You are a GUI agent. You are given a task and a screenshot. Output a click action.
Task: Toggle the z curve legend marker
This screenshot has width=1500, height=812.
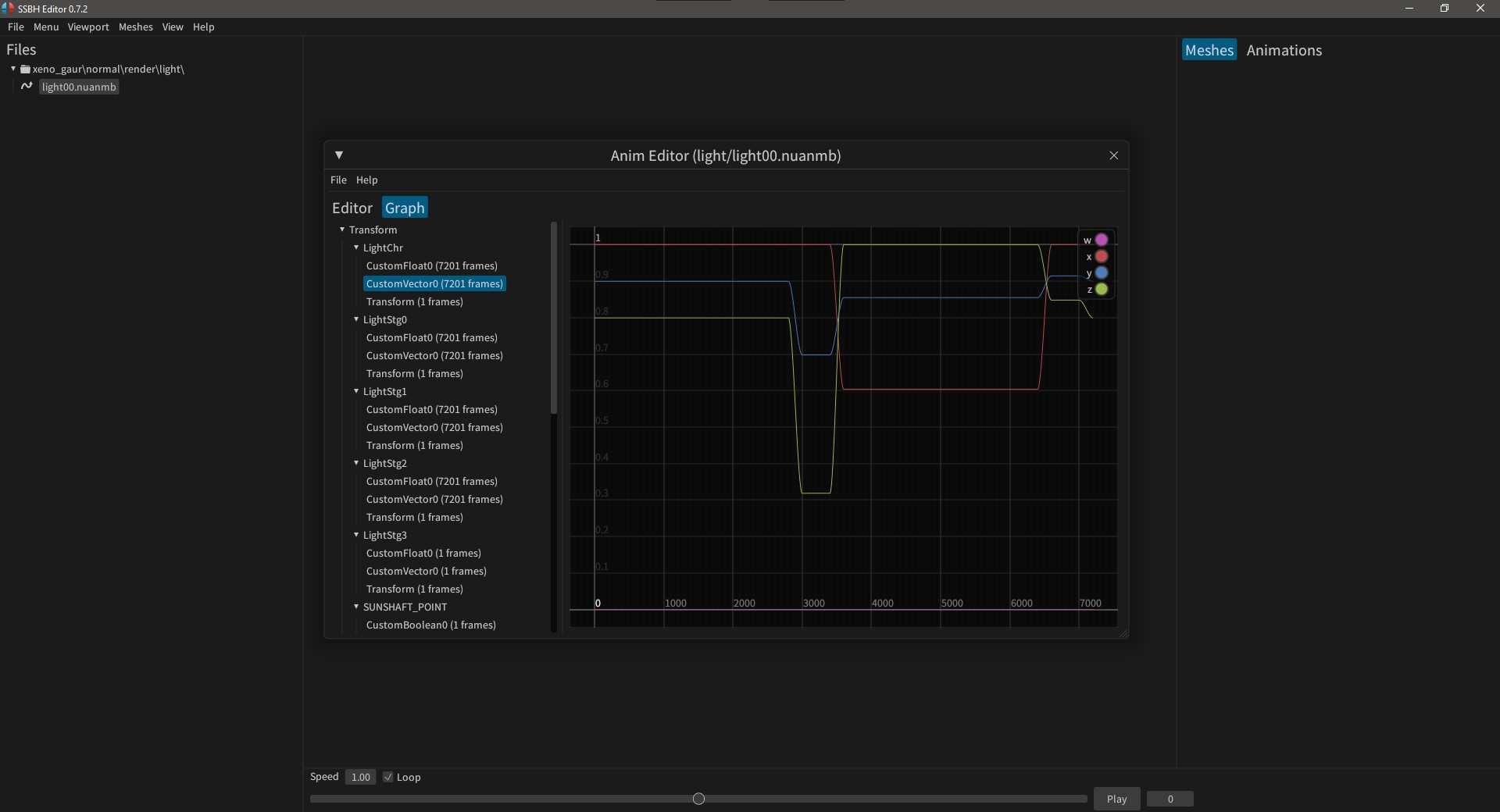click(1101, 289)
